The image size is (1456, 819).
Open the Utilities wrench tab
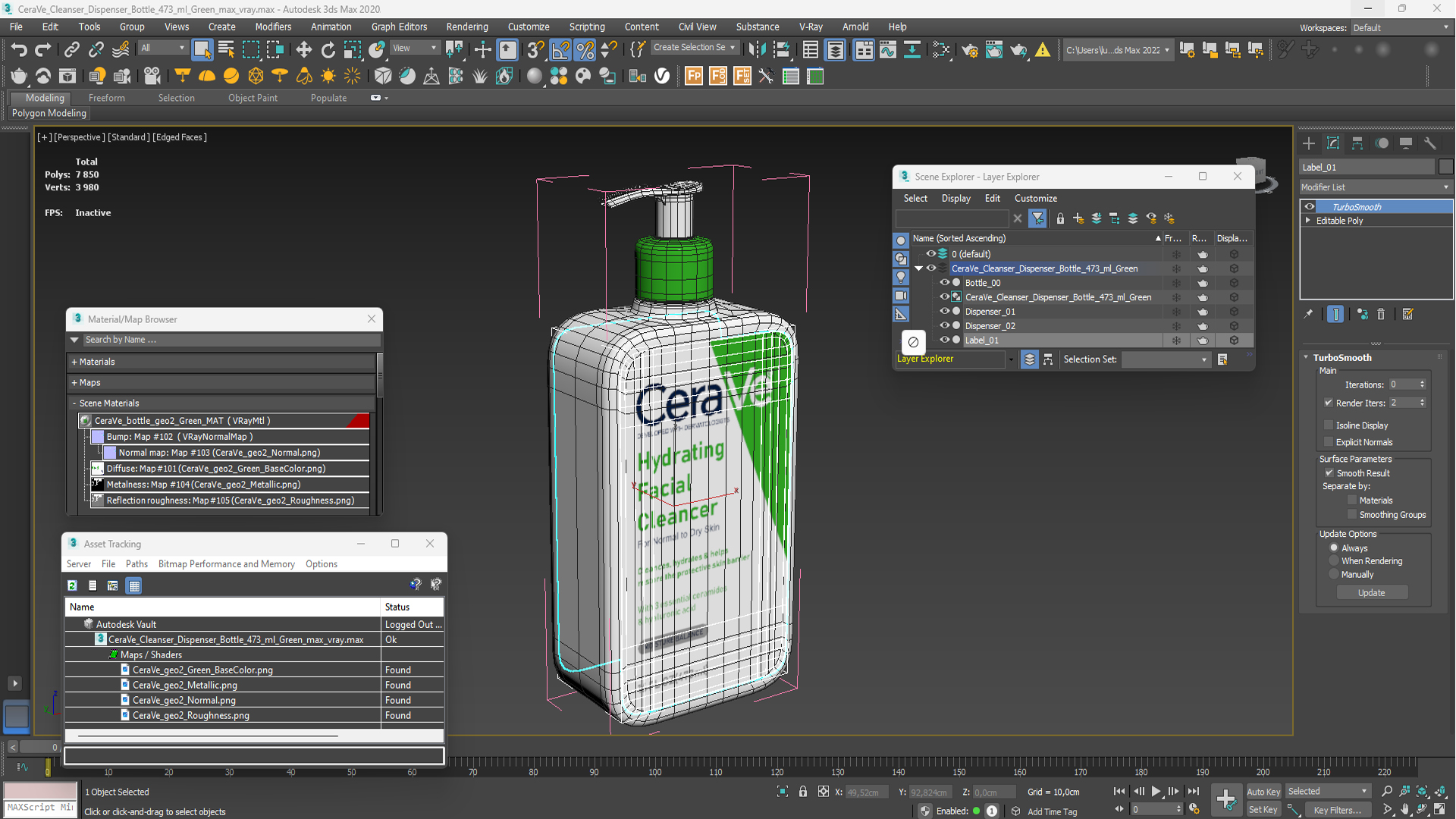(1430, 143)
